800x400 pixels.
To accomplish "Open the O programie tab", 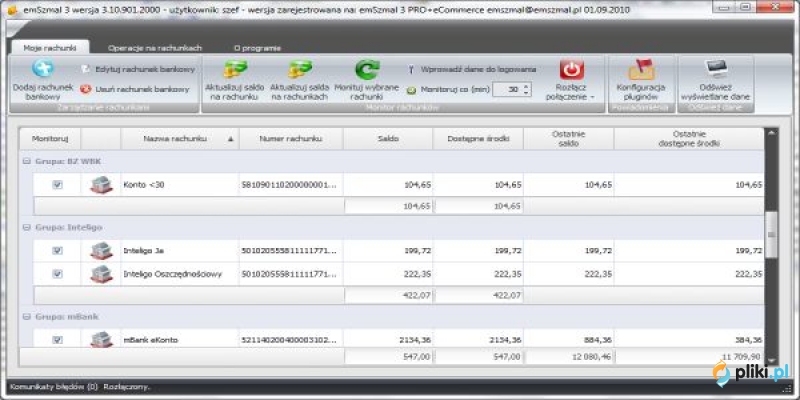I will click(258, 48).
